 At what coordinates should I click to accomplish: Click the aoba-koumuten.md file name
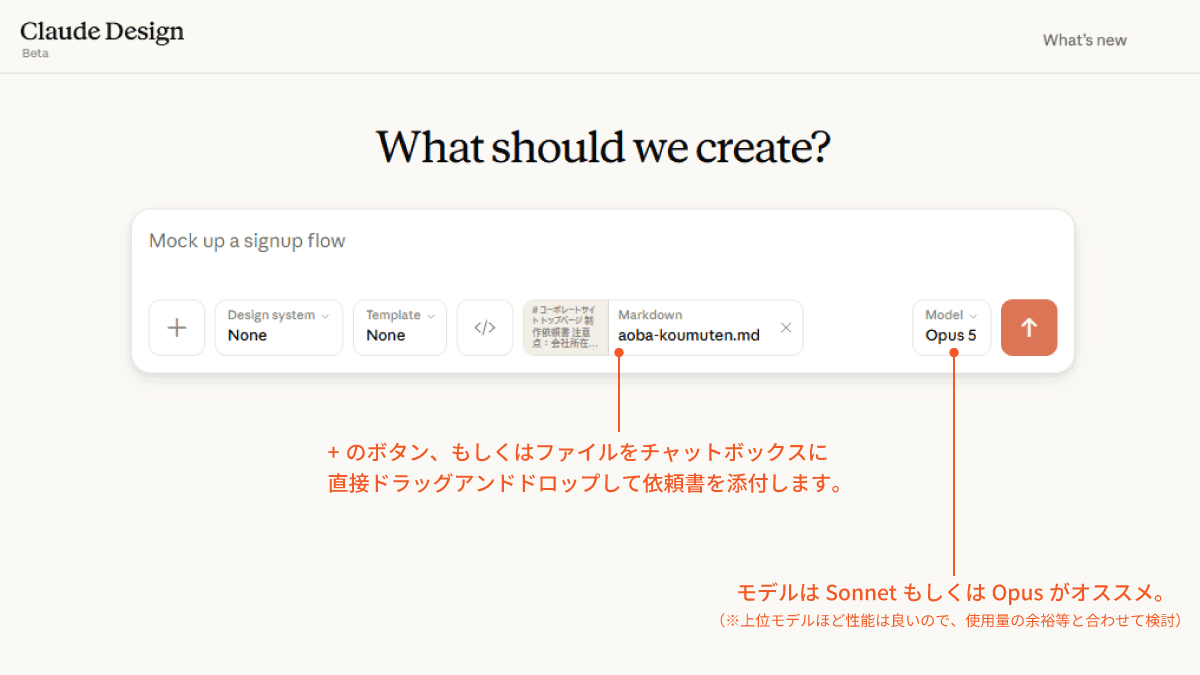689,336
